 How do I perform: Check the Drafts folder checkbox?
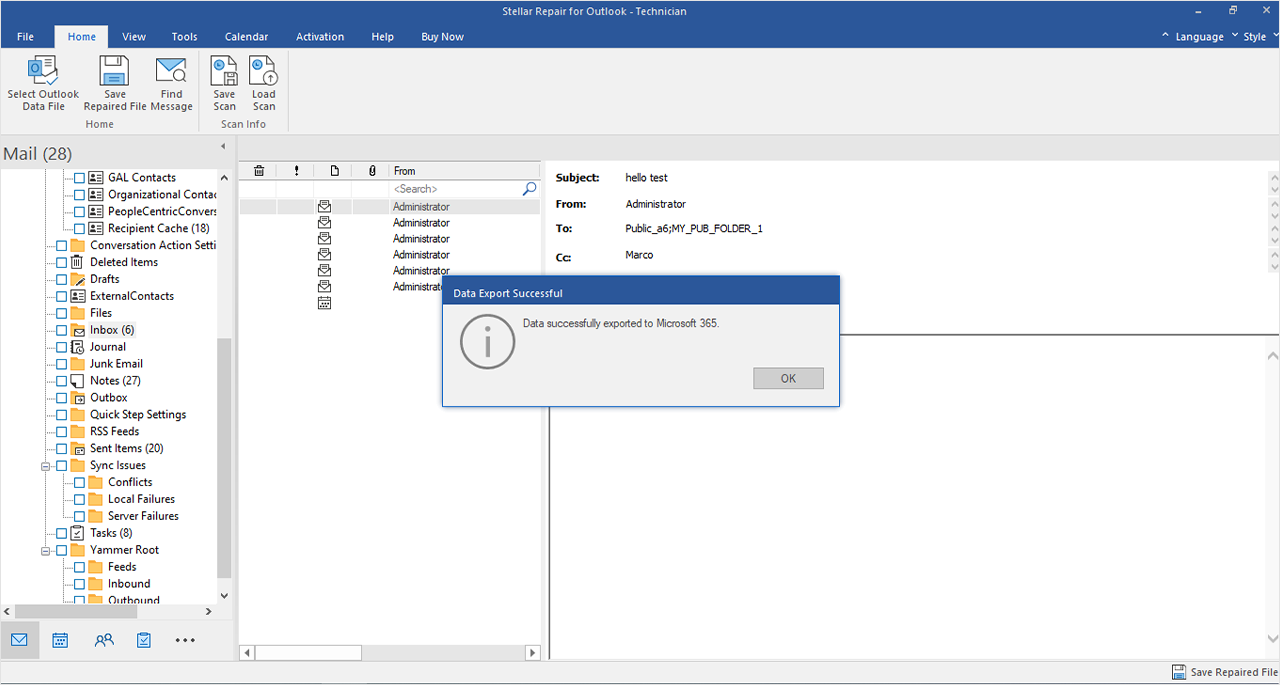pos(62,279)
